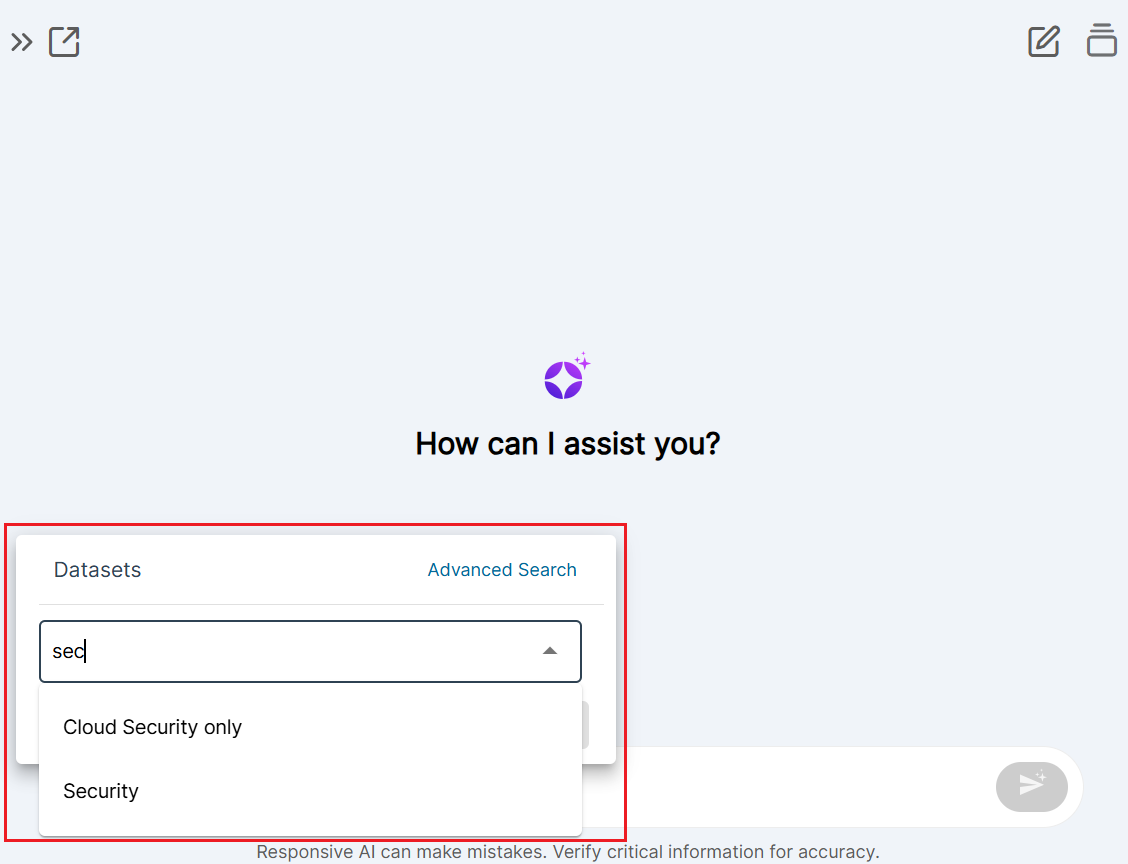Select 'Cloud Security only' dataset option

tap(310, 727)
